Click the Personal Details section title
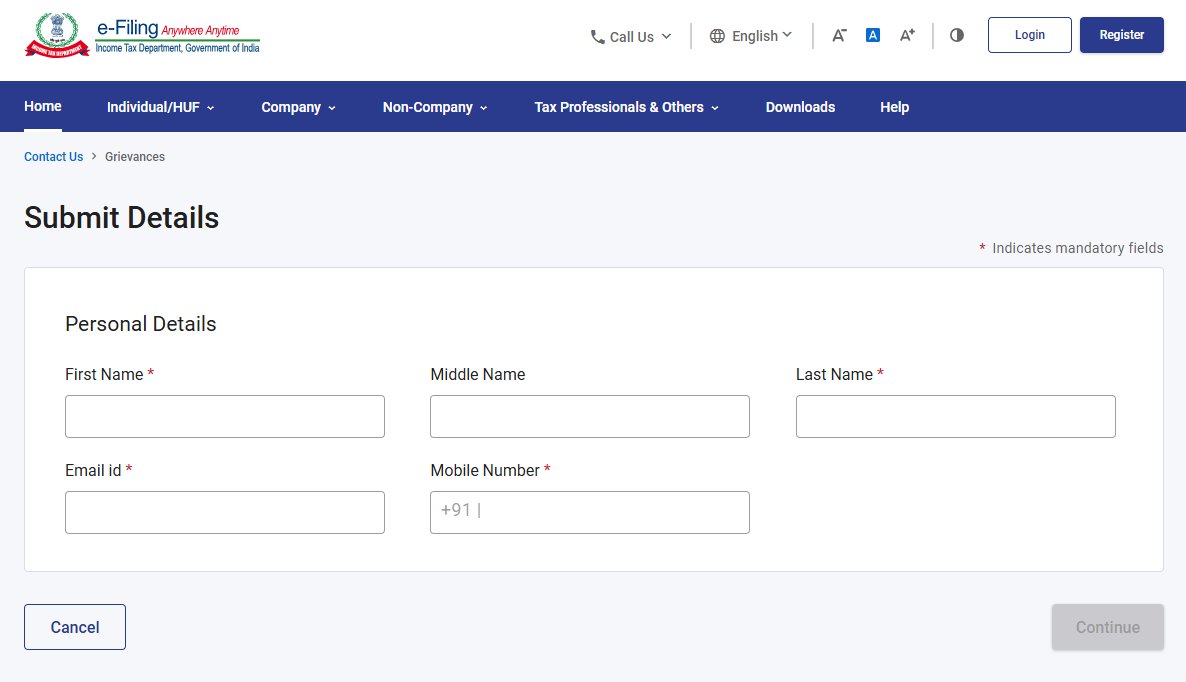1186x682 pixels. click(x=141, y=324)
